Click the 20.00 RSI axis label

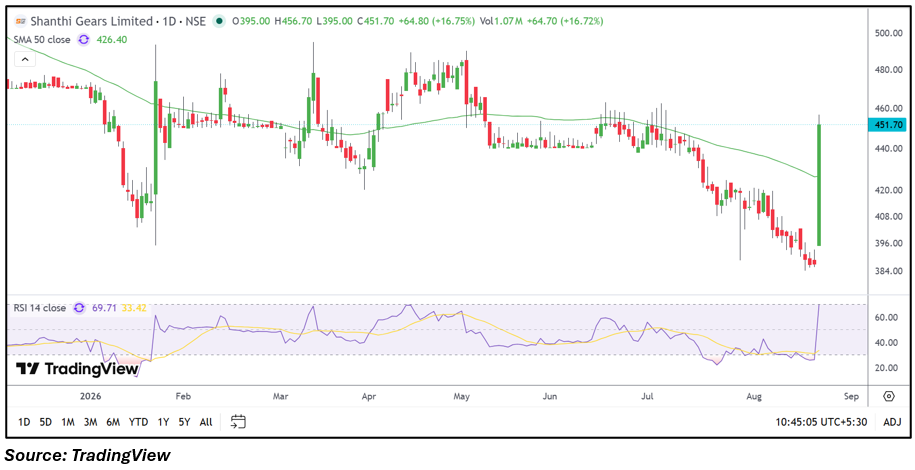886,368
